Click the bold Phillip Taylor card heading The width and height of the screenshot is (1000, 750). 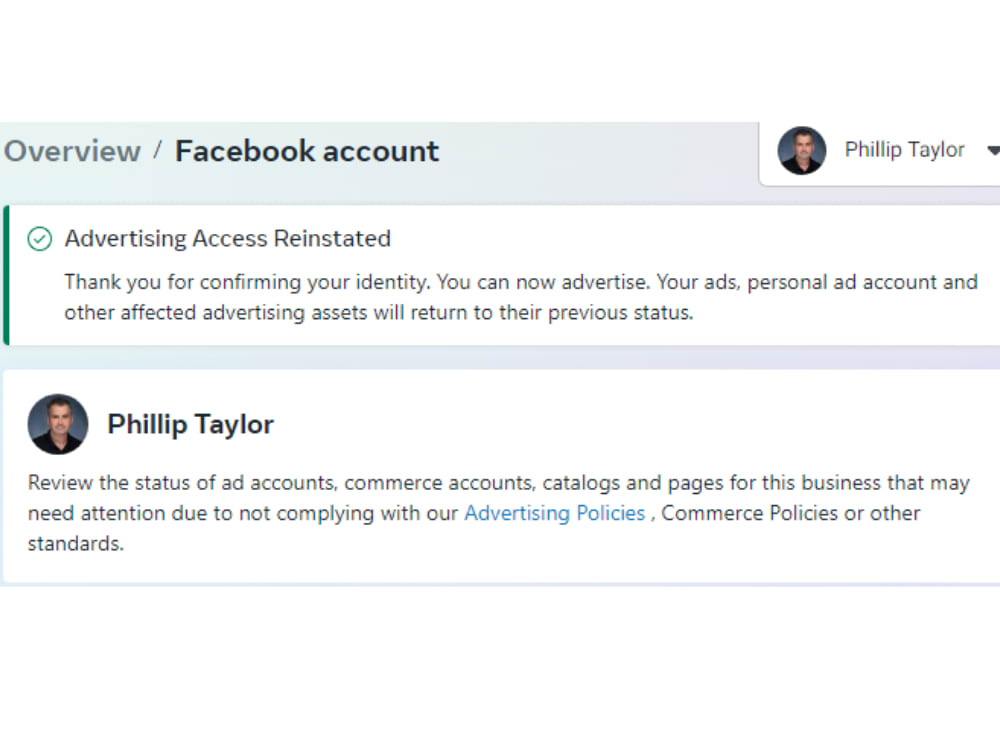click(x=191, y=425)
